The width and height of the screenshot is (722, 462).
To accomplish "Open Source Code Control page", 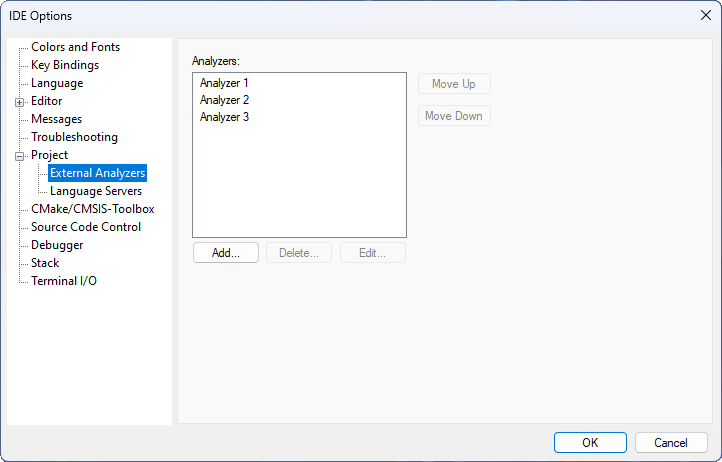I will click(x=86, y=227).
